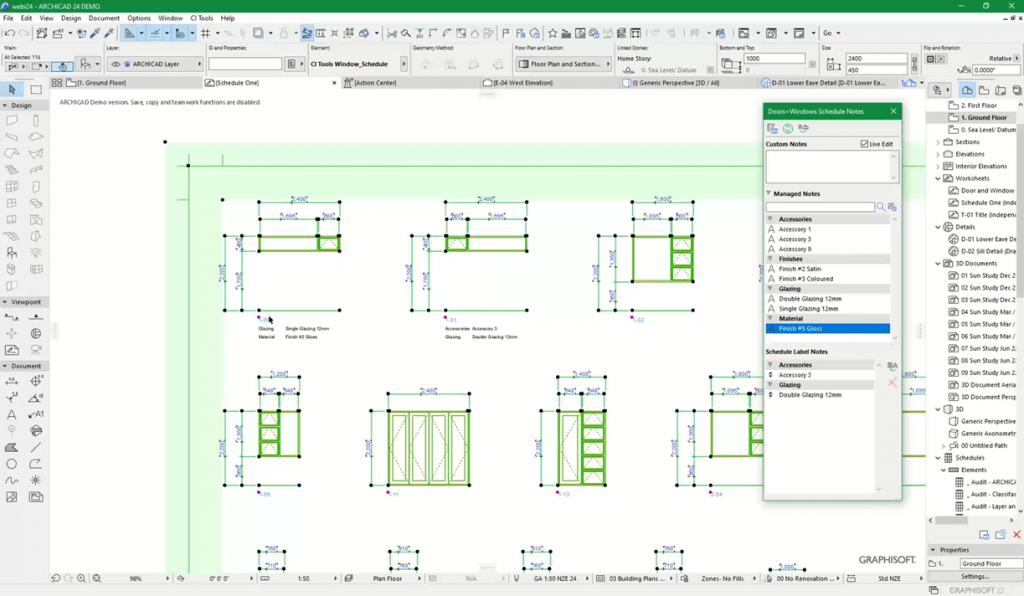
Task: Click the Favorites star icon in the toolbar
Action: (x=552, y=33)
